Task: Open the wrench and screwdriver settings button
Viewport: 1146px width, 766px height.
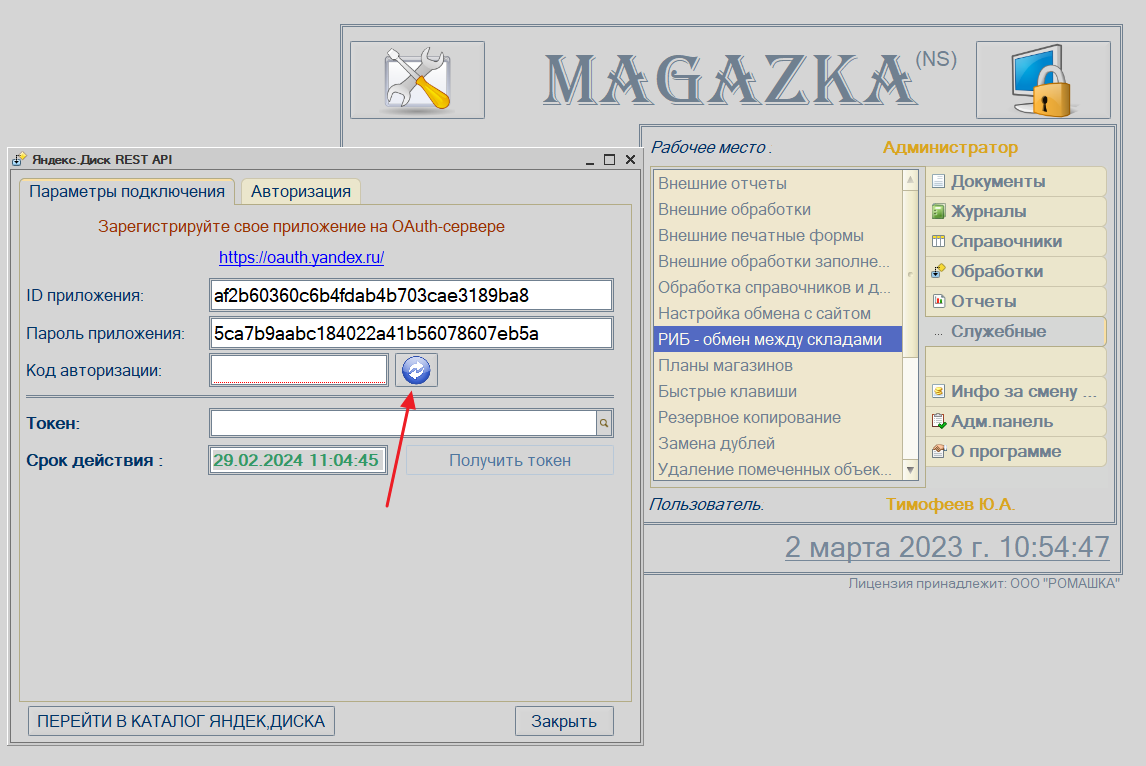Action: (417, 80)
